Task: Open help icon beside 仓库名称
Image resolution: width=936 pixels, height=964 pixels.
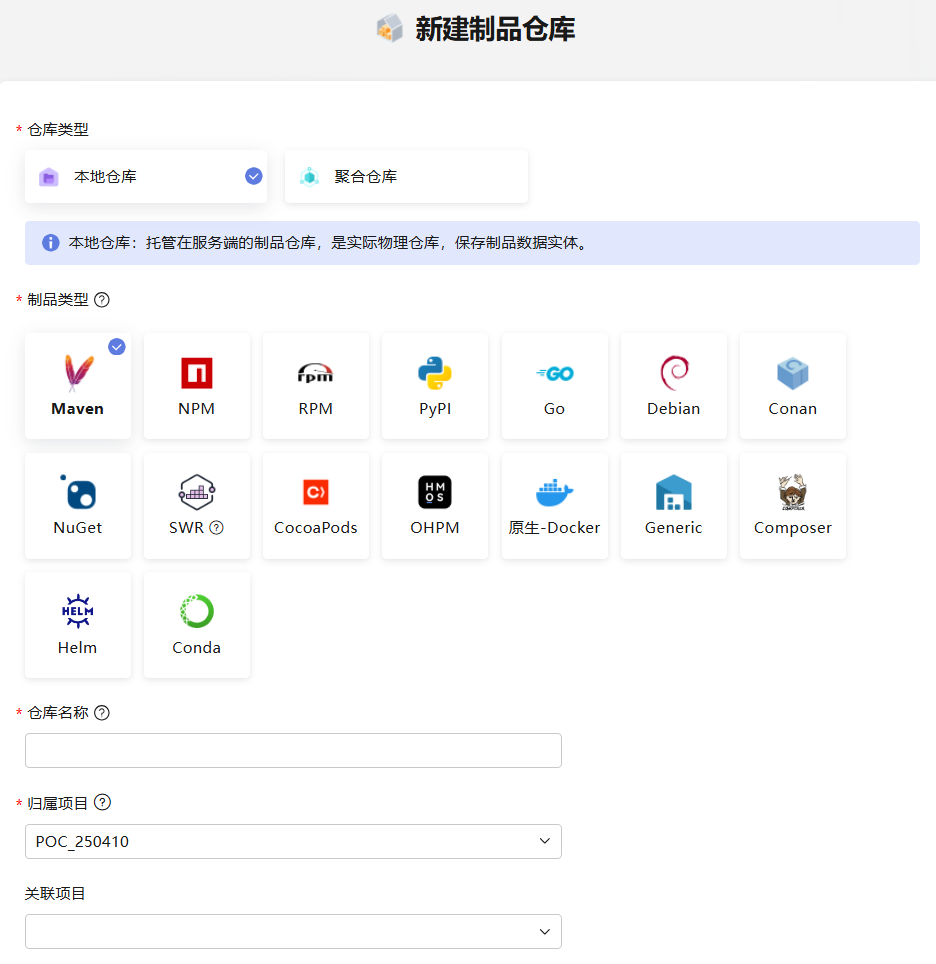Action: (102, 713)
